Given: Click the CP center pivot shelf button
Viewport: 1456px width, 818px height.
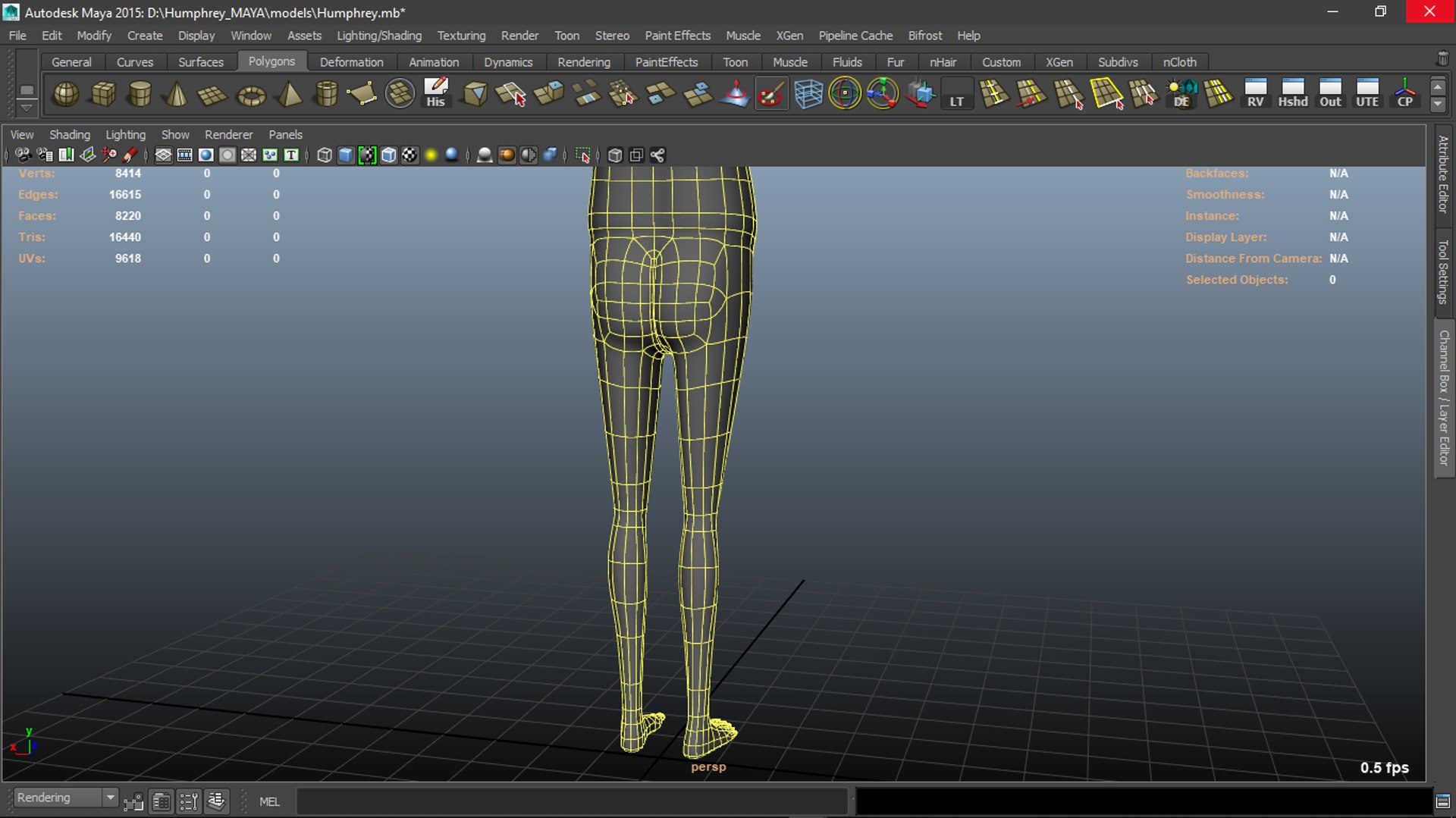Looking at the screenshot, I should 1404,94.
